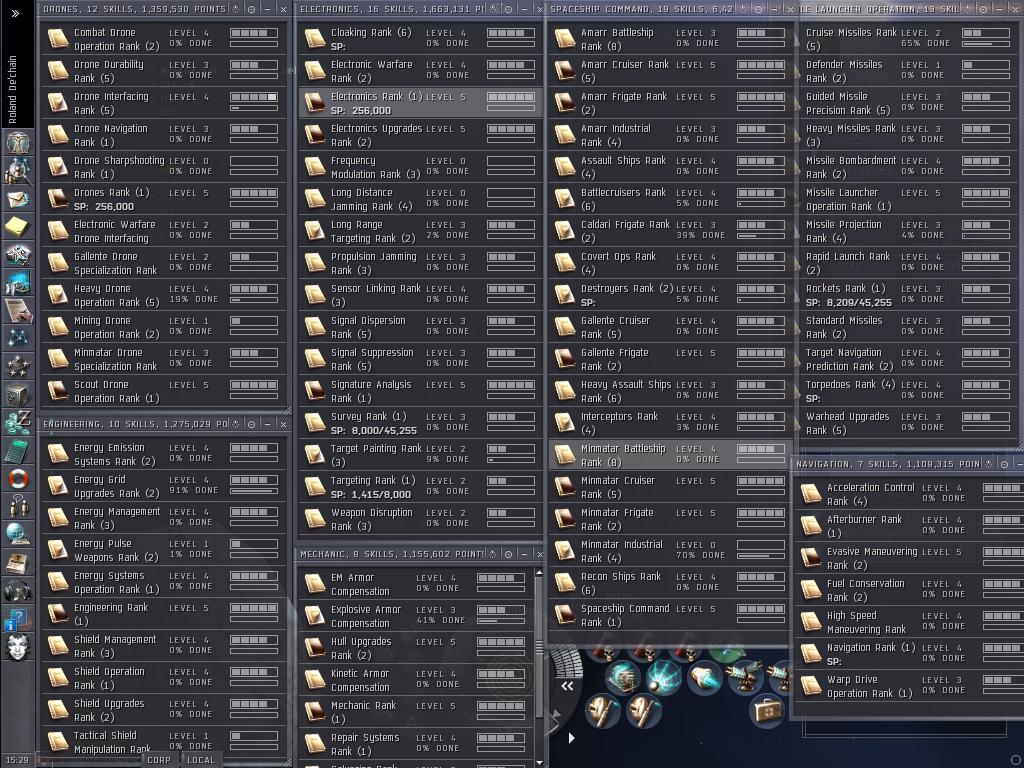Select the Target Painting skill row
The image size is (1024, 768).
tap(420, 455)
